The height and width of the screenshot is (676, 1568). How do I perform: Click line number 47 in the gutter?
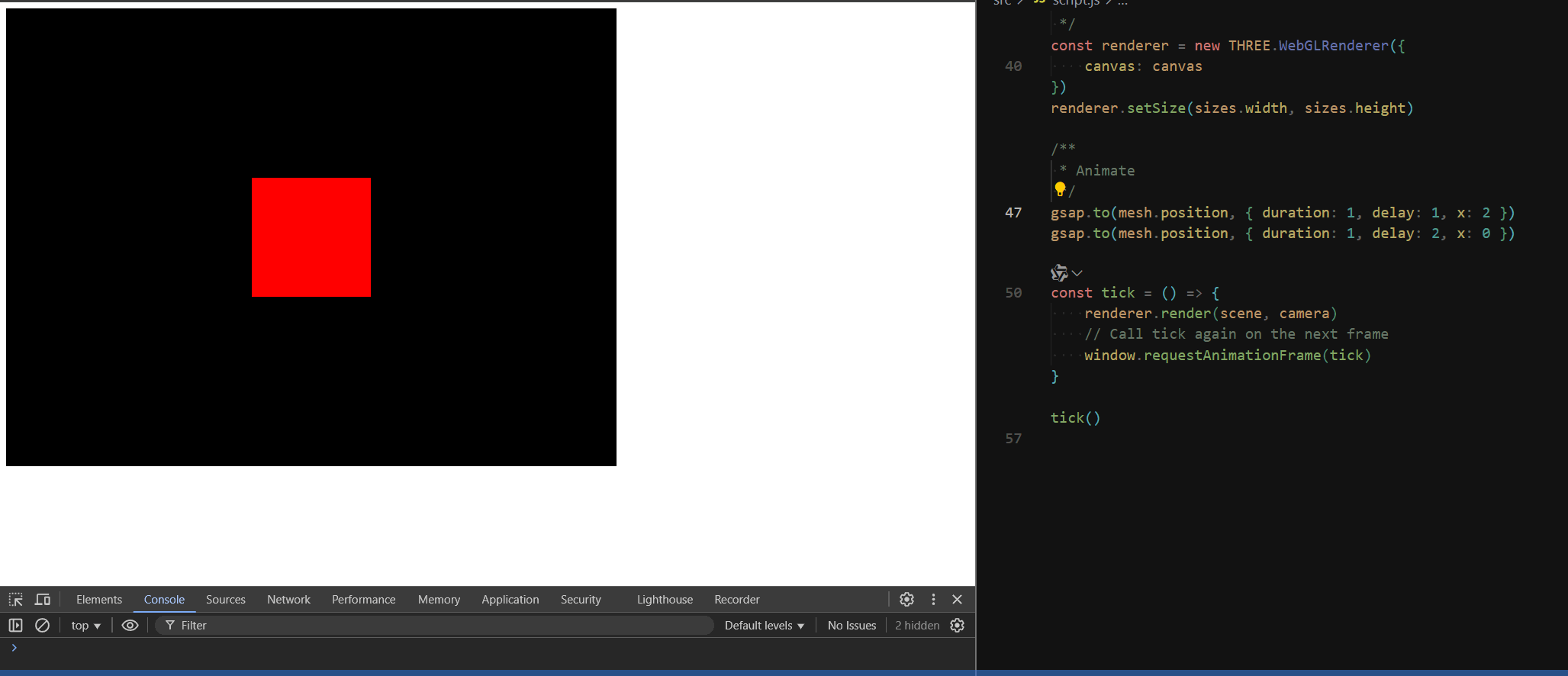tap(1013, 213)
